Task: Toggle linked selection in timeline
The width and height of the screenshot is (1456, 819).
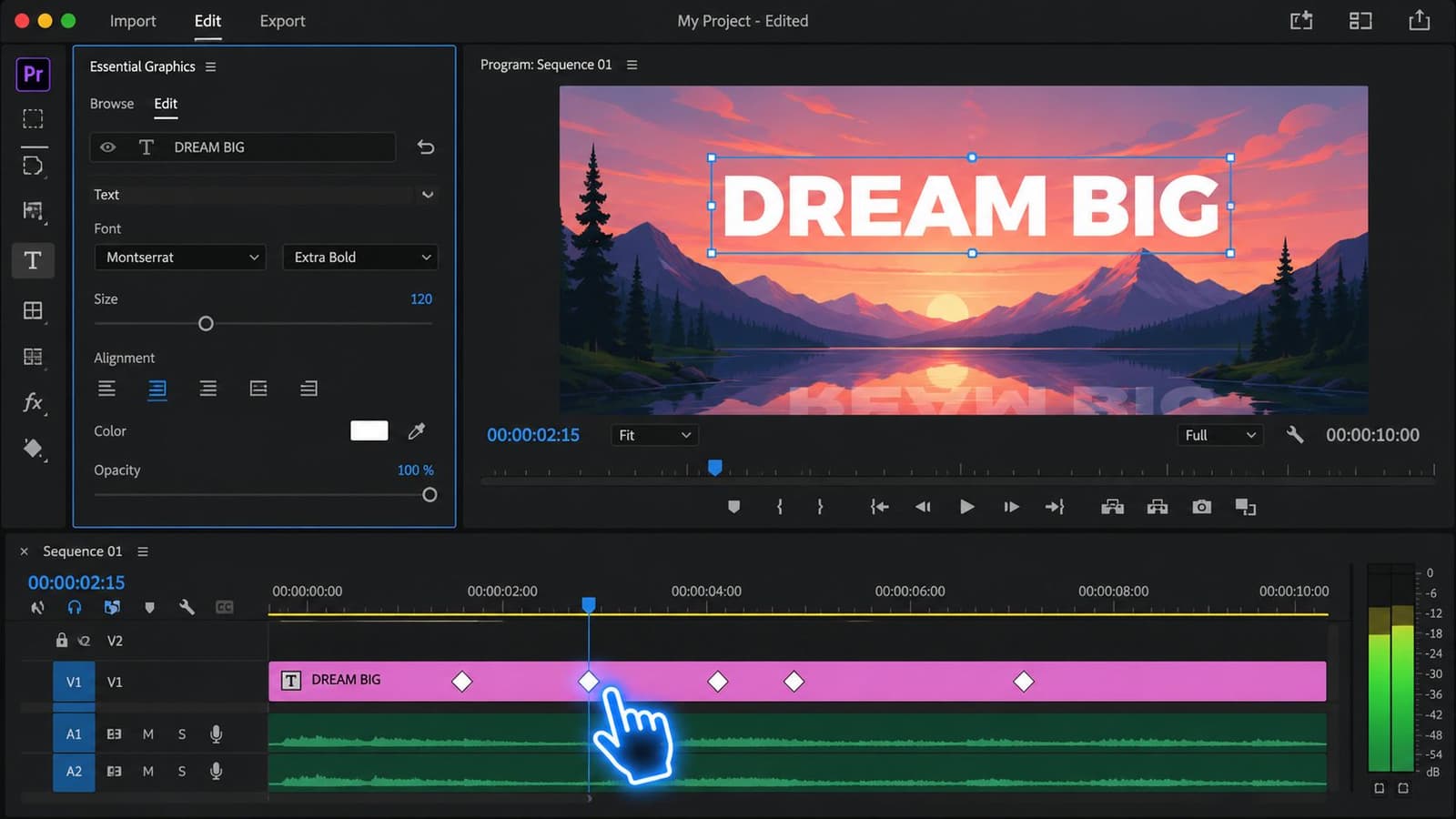Action: tap(112, 607)
